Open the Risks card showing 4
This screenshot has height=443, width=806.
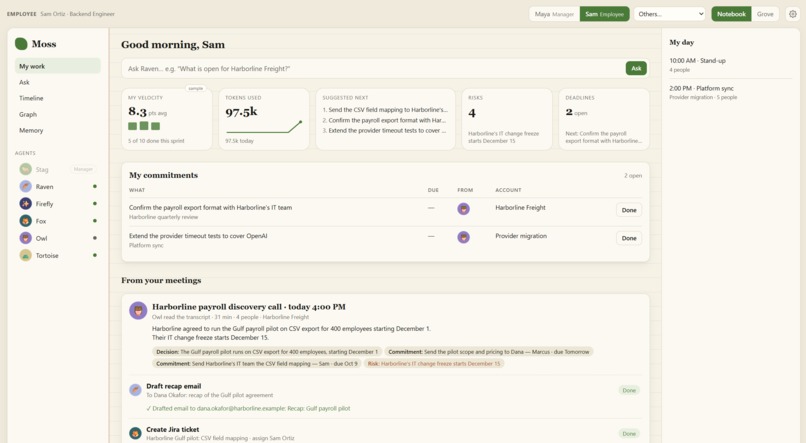tap(507, 119)
